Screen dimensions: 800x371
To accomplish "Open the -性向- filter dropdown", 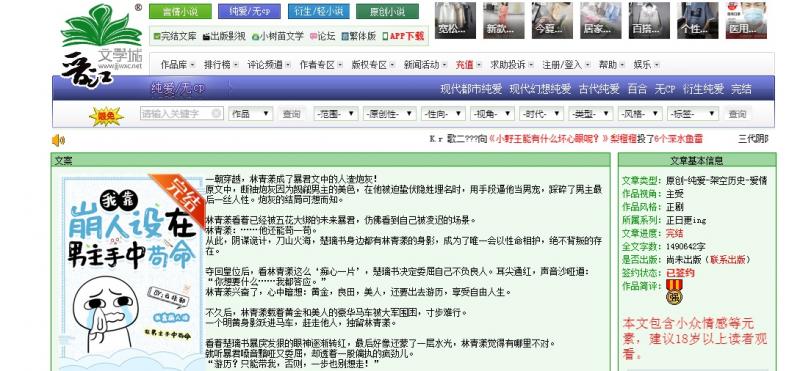I will 443,114.
